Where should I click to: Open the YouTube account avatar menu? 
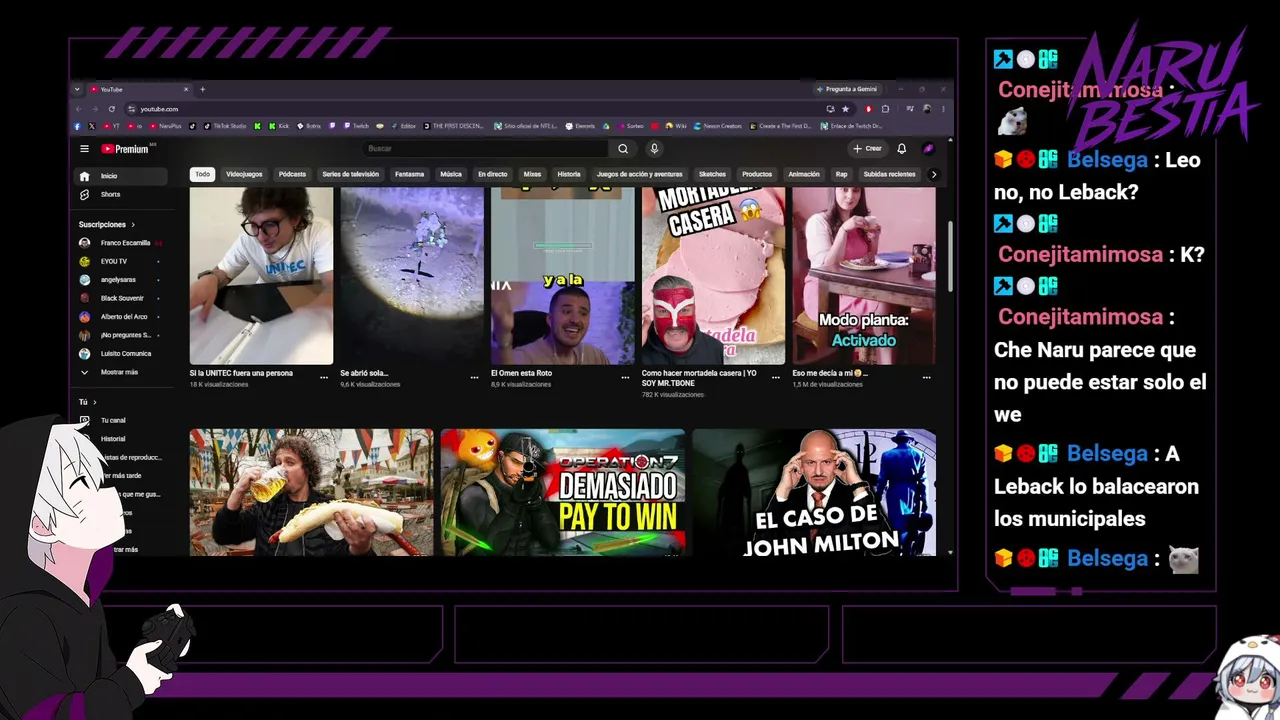[929, 149]
